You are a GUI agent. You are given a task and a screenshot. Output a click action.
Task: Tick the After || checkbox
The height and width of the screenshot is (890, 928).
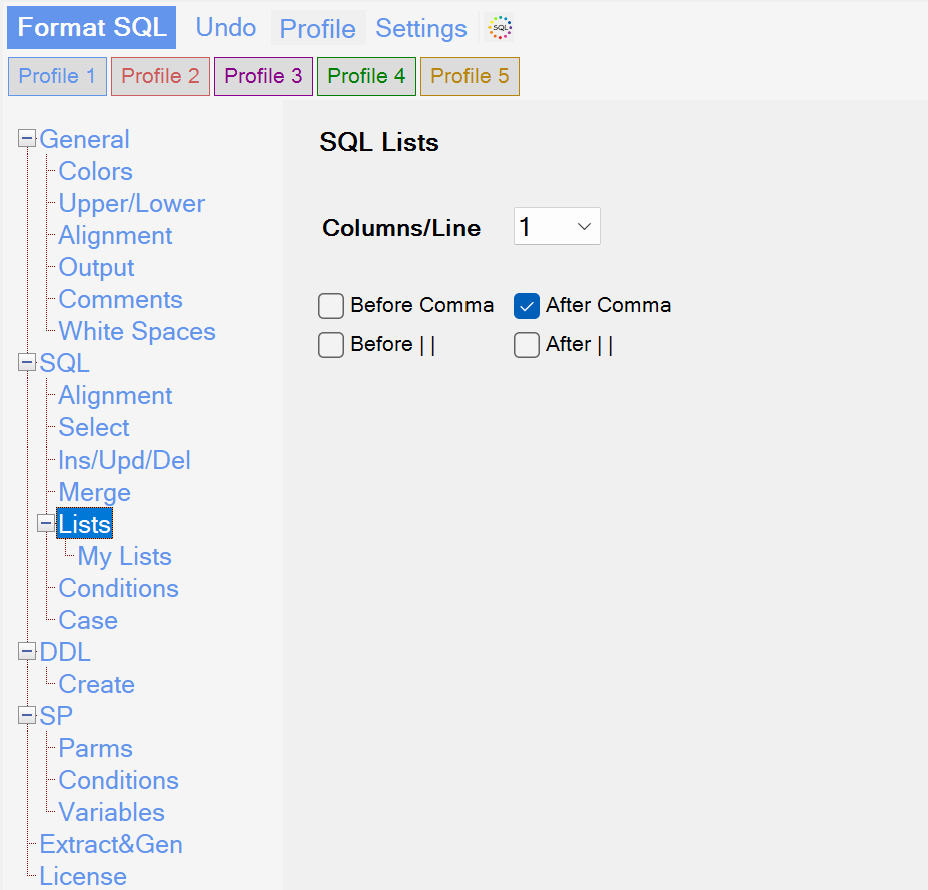click(527, 345)
